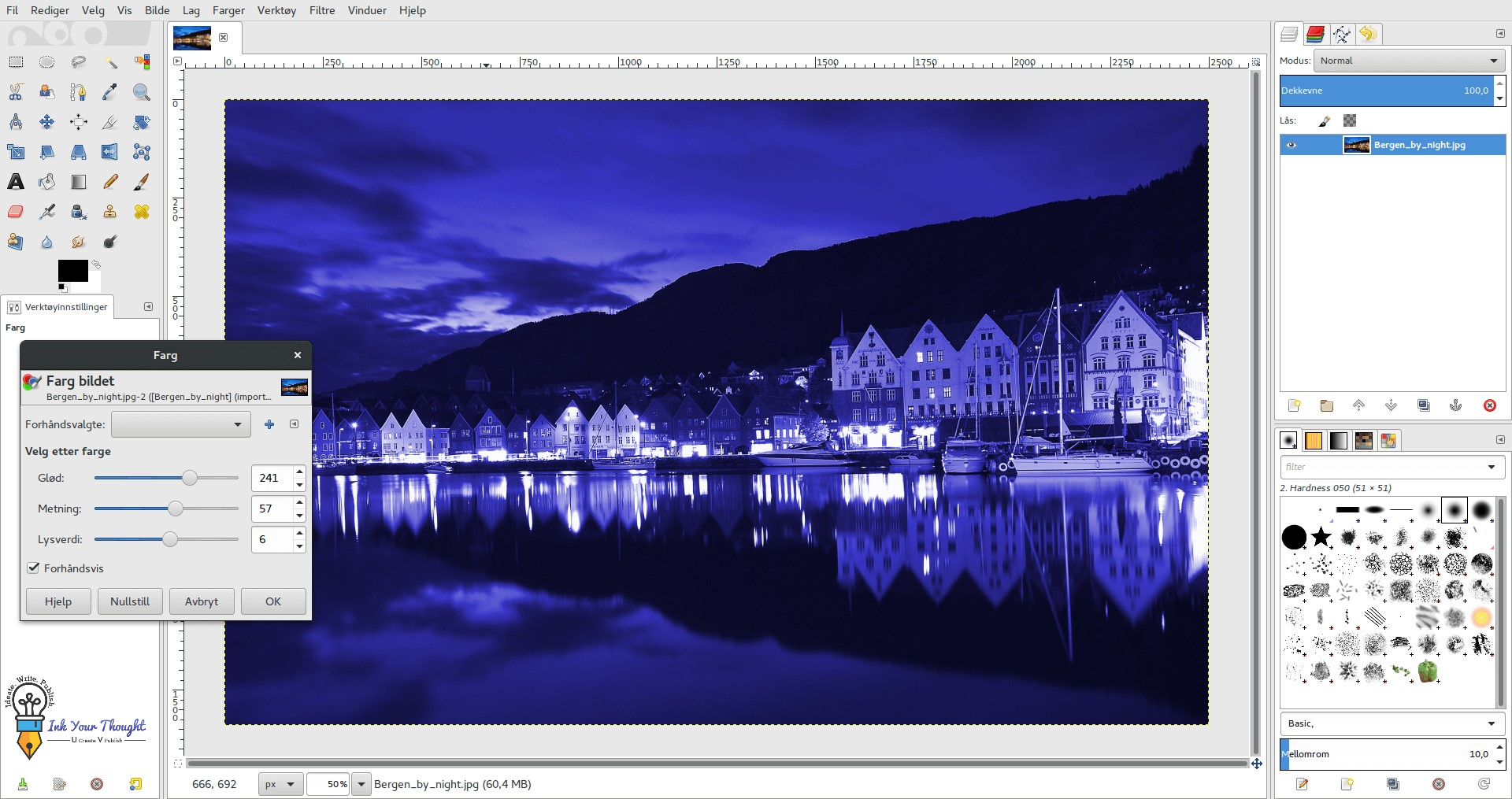
Task: Select the Clone stamp tool
Action: 110,212
